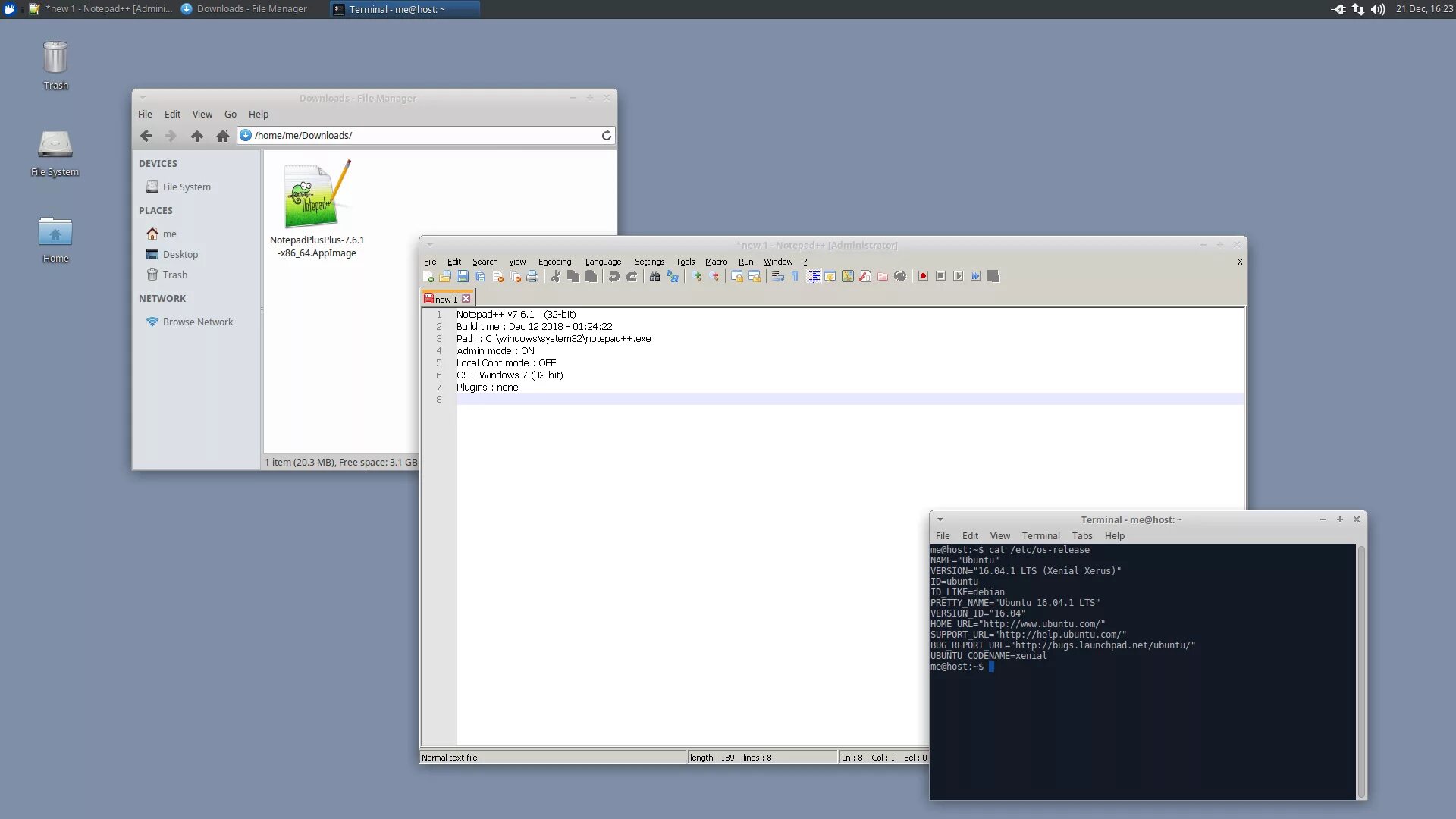Open Notepad++ Macro menu
This screenshot has height=819, width=1456.
click(x=716, y=262)
